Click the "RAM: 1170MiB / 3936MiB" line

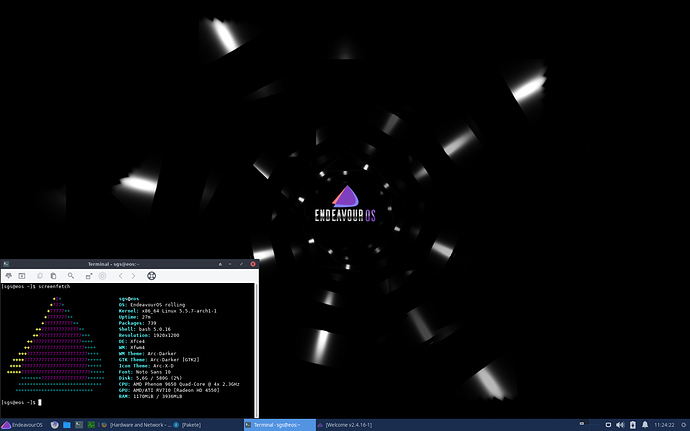(150, 397)
